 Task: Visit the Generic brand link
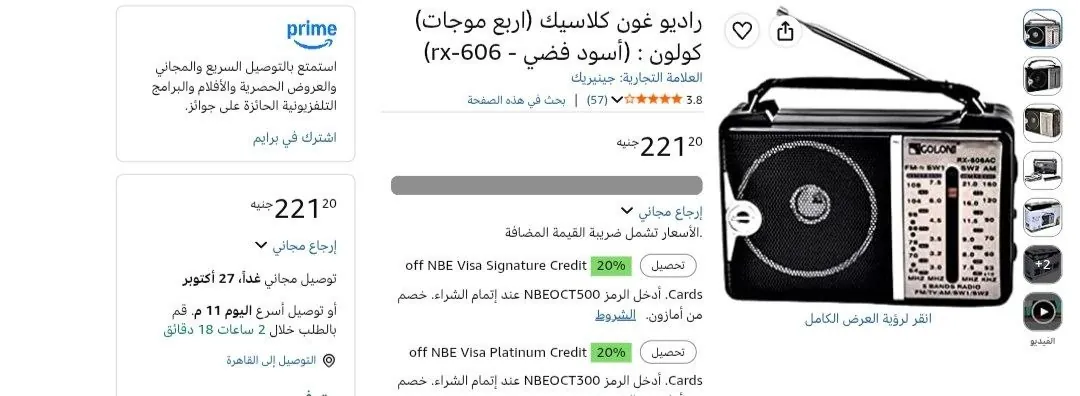coord(636,77)
